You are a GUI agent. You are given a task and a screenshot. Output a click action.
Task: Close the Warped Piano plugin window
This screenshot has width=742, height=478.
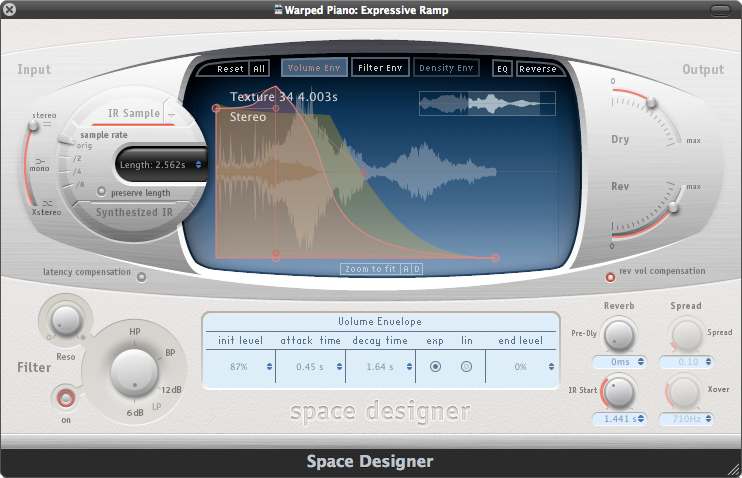(x=9, y=9)
